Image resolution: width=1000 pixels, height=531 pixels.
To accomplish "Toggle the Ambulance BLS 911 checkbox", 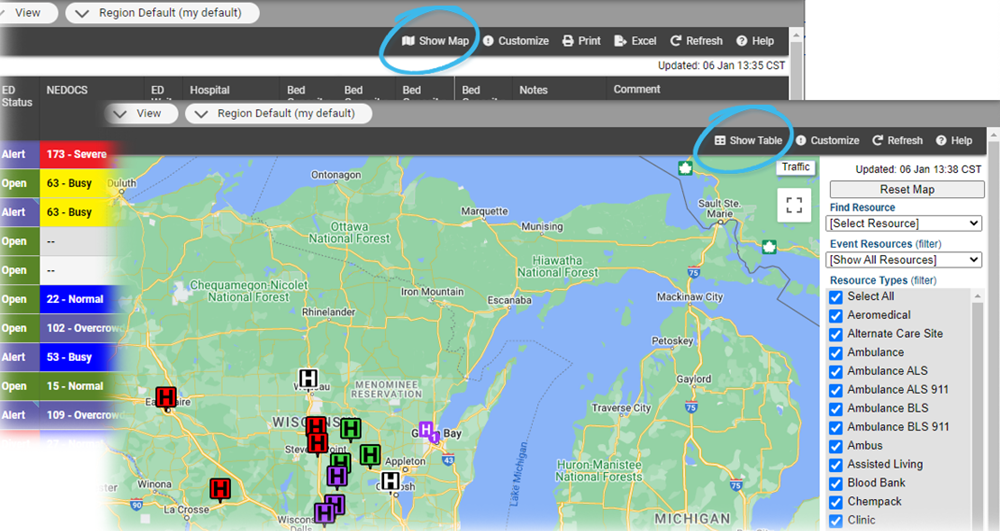I will point(835,427).
